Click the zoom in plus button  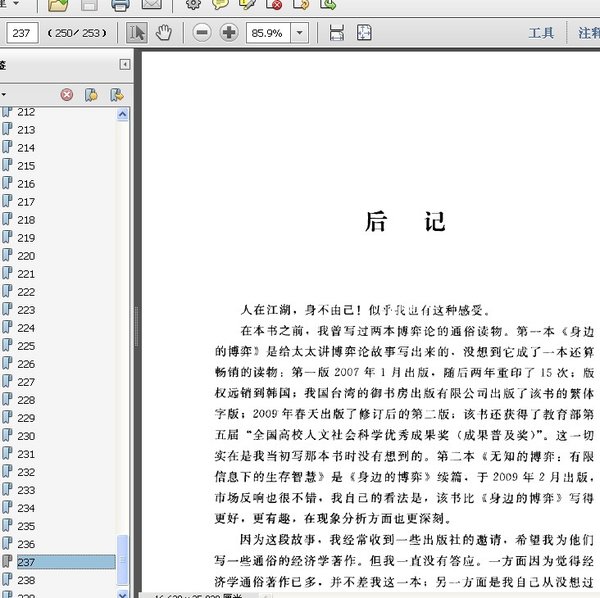(229, 33)
